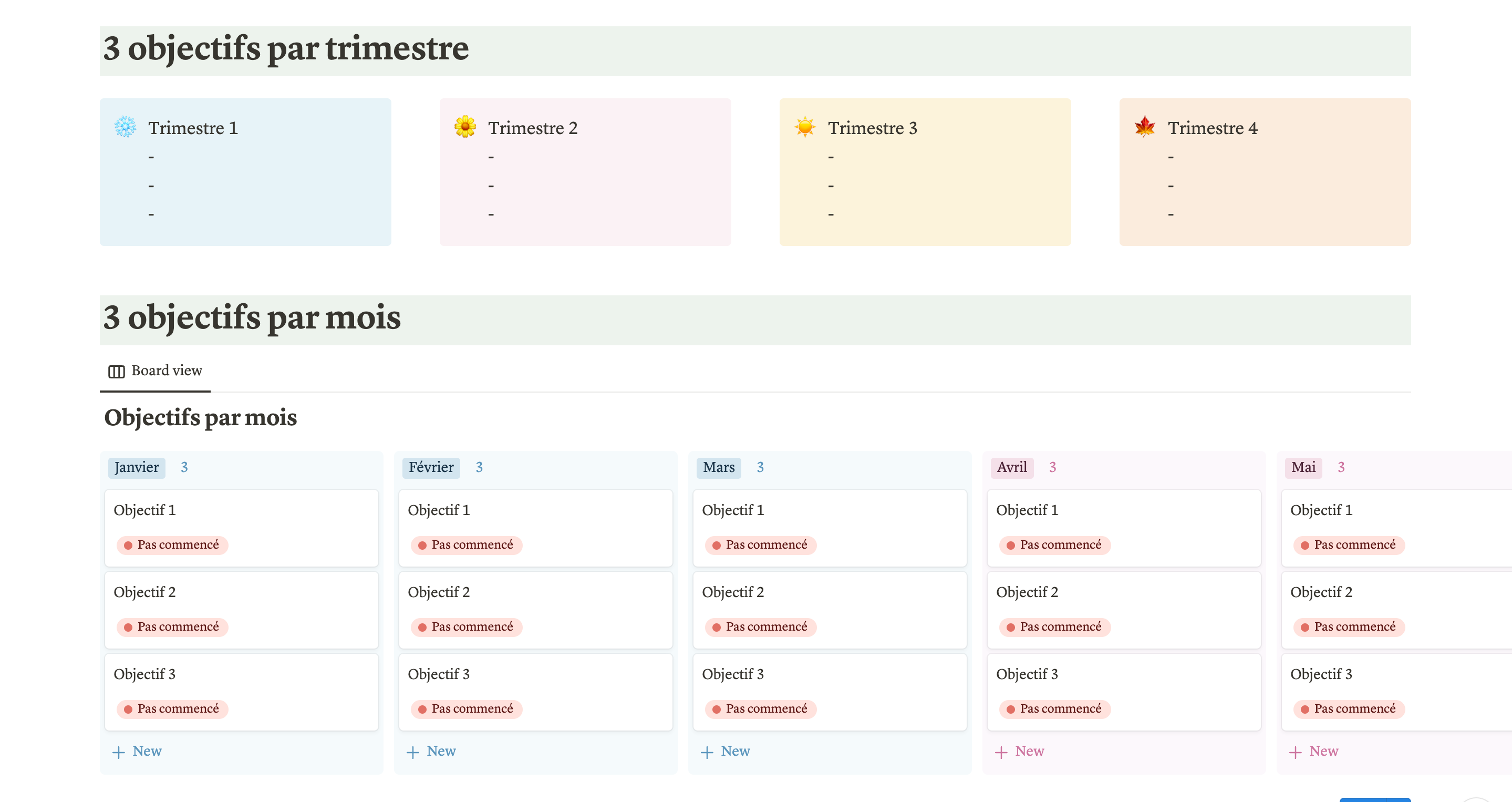This screenshot has height=802, width=1512.
Task: Click the Board view layout icon
Action: 116,371
